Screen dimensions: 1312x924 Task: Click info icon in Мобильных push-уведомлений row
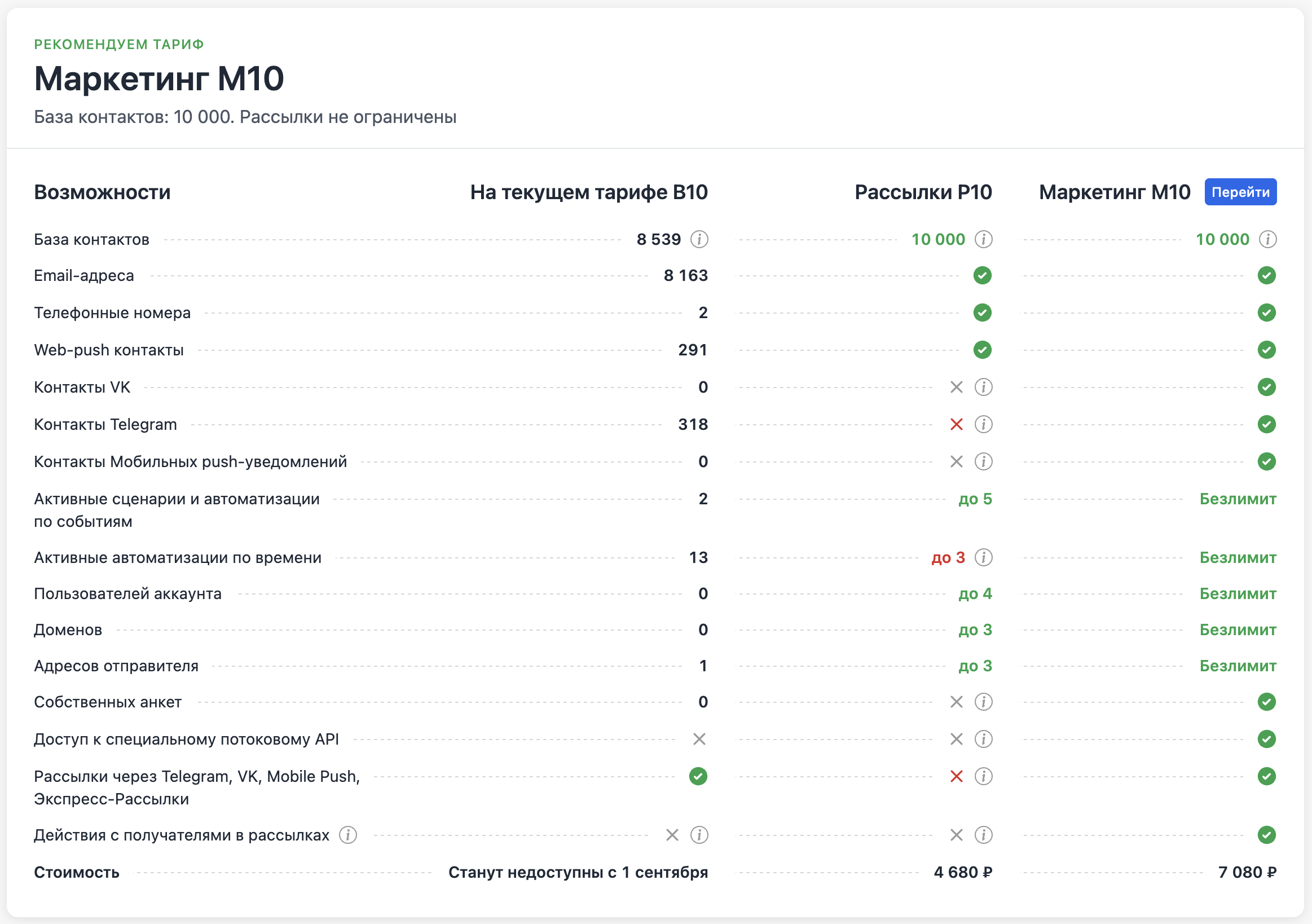pyautogui.click(x=983, y=461)
